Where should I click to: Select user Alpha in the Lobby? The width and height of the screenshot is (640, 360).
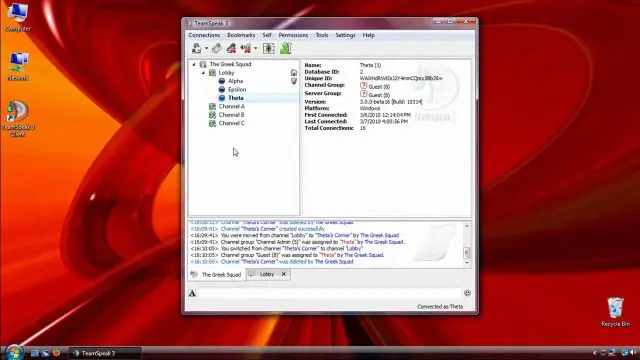[x=236, y=81]
